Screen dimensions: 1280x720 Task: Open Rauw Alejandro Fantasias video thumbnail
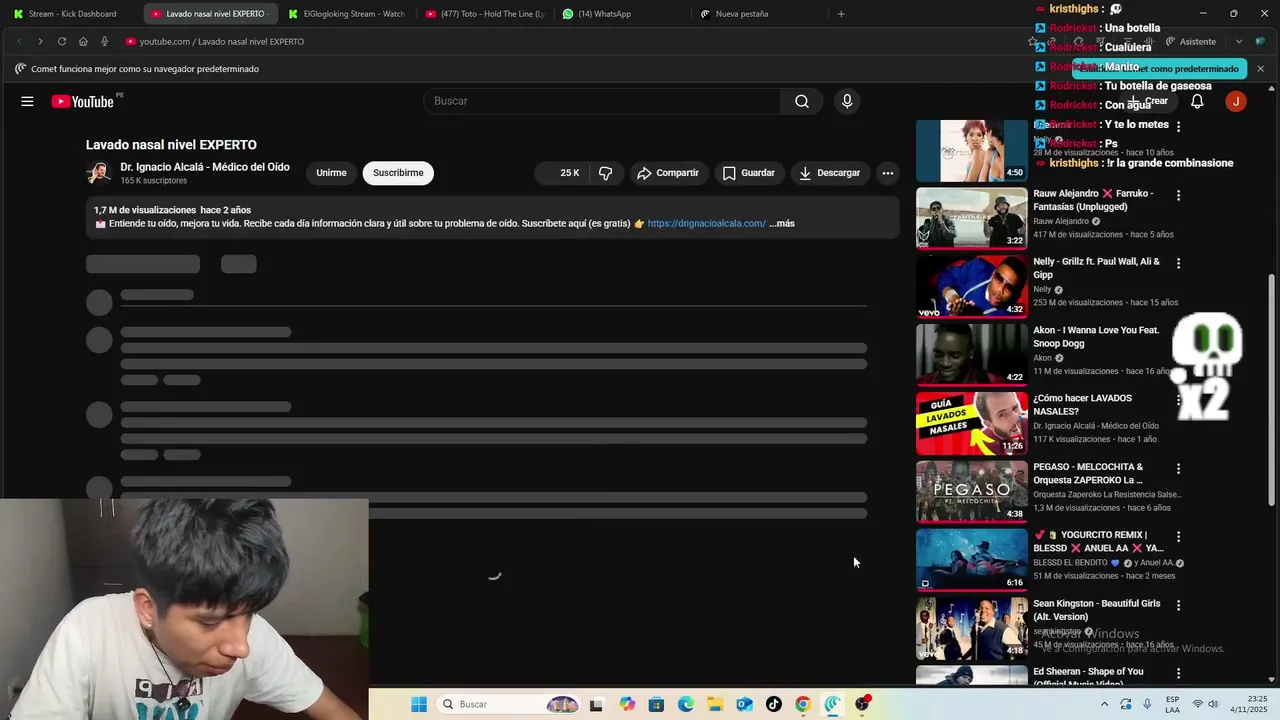point(971,218)
